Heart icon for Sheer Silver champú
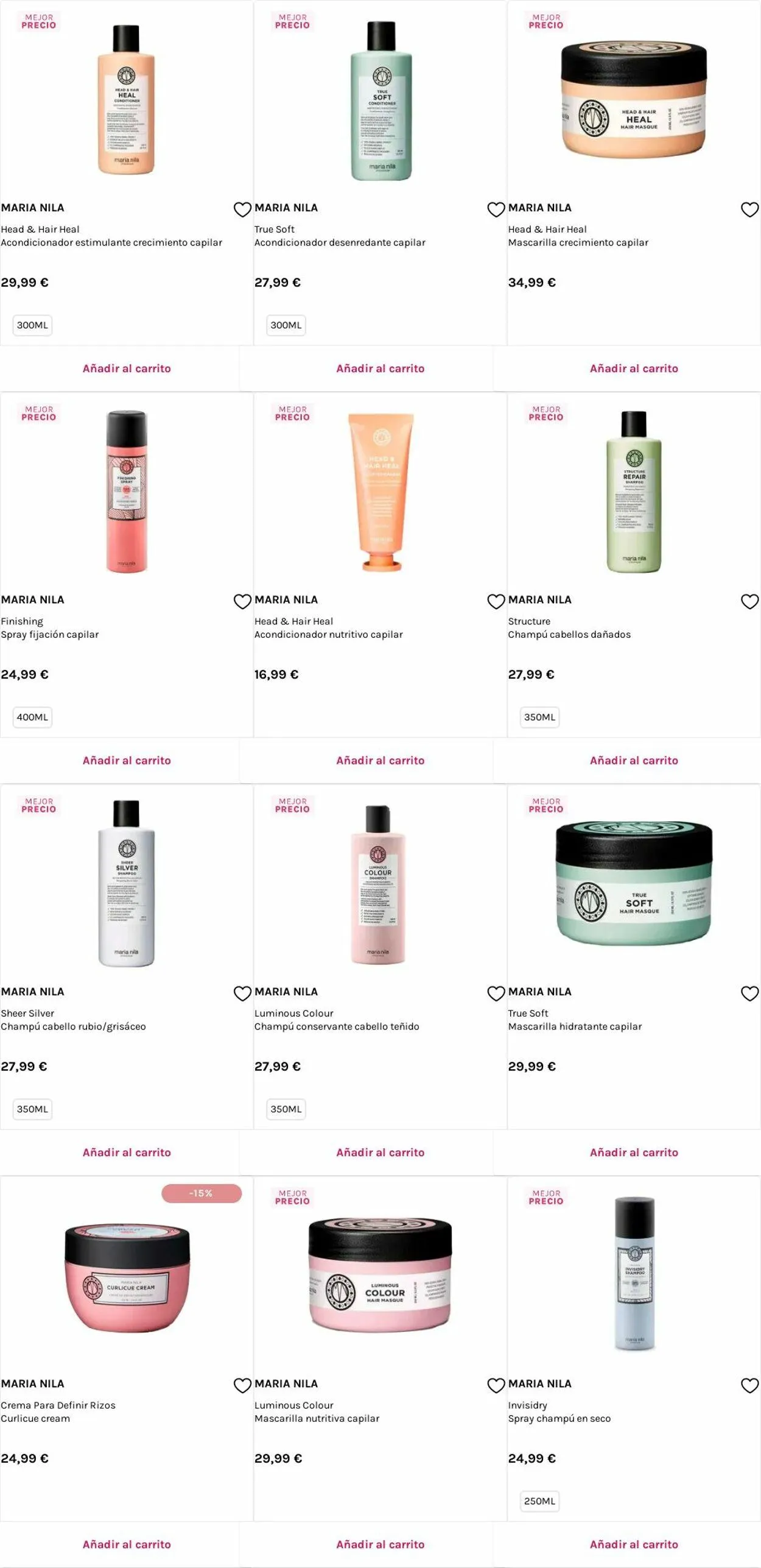Screen dimensions: 761x1568 (242, 994)
